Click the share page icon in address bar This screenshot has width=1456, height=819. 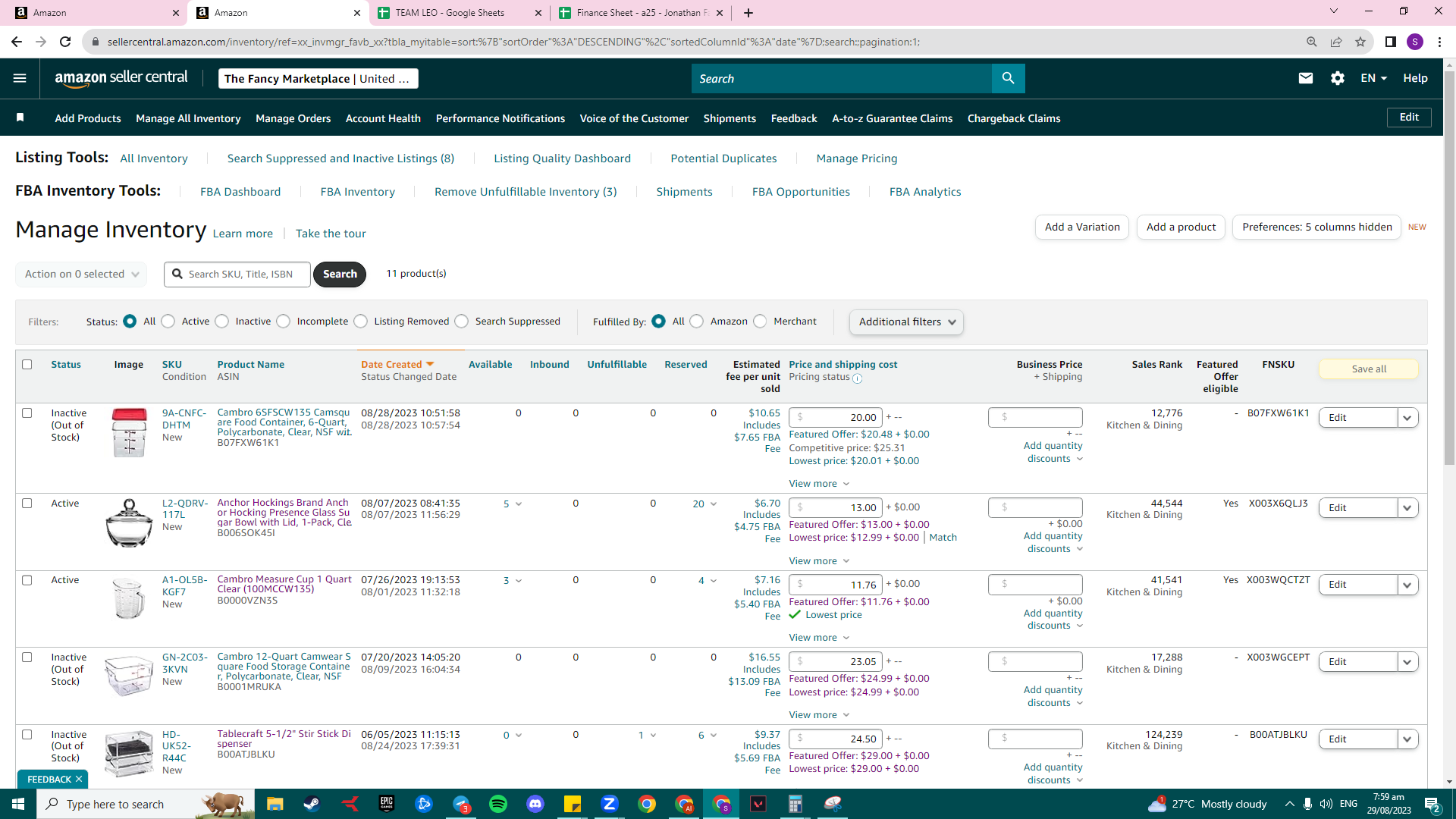tap(1336, 42)
